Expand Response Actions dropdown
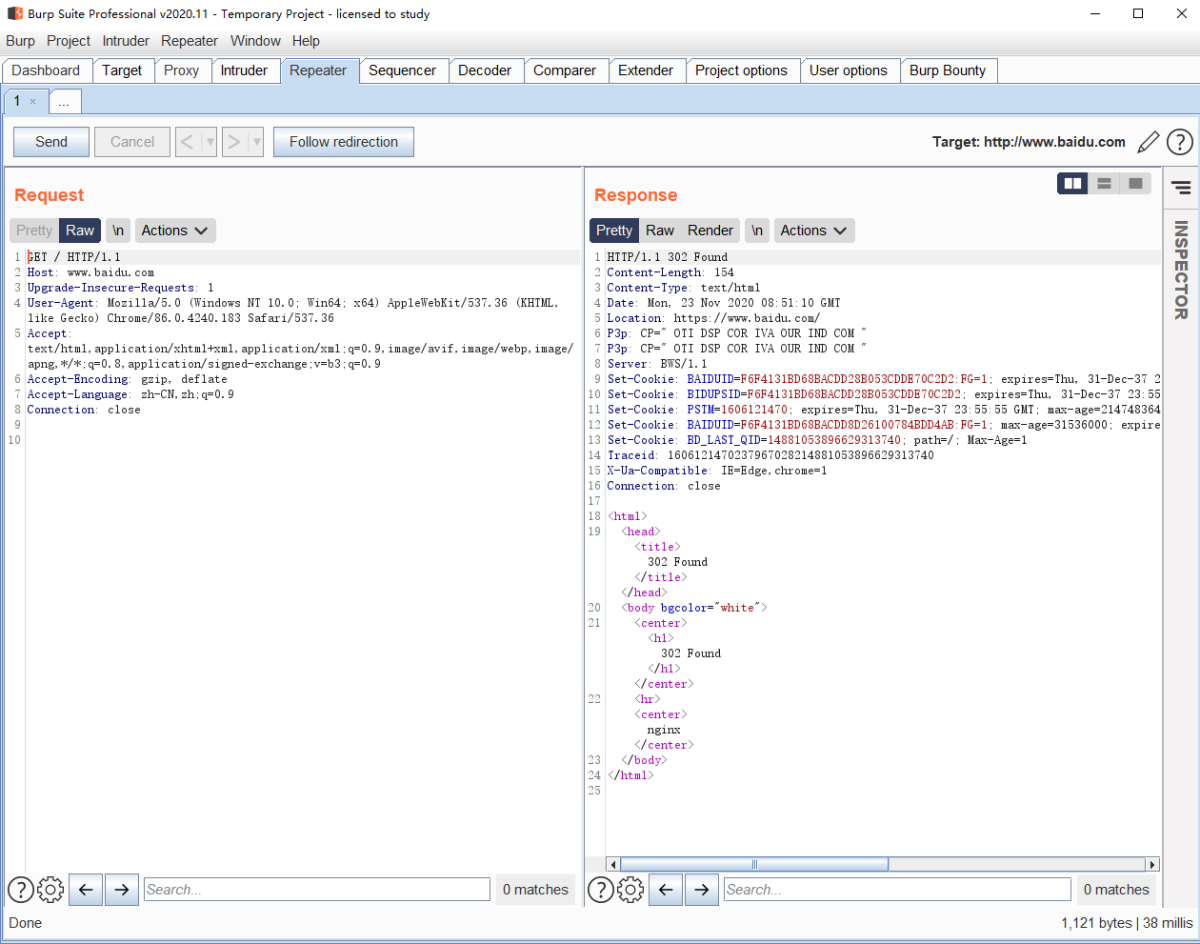 [814, 230]
